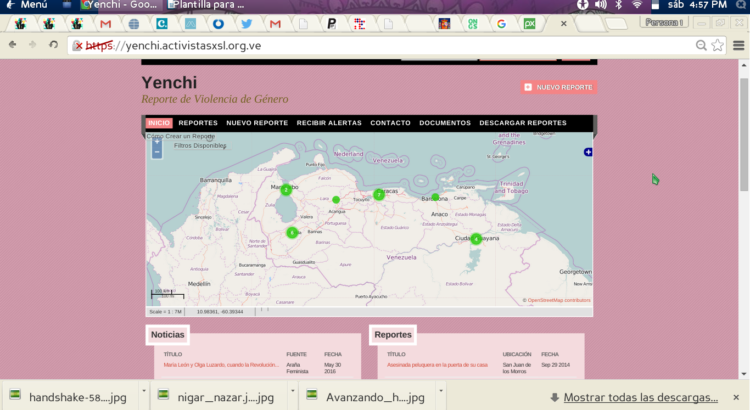Expand the Filtros Disponibles panel

coord(199,146)
